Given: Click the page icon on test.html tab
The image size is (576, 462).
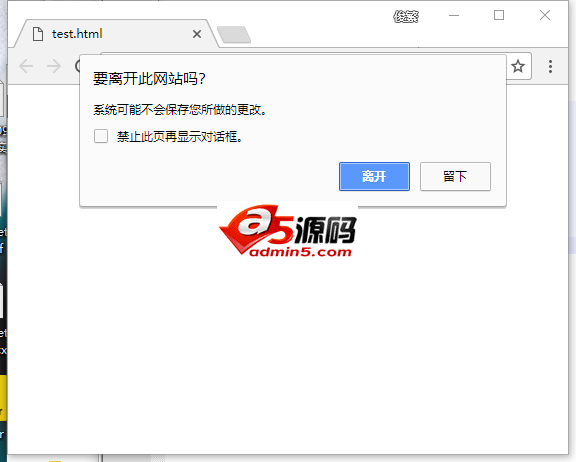Looking at the screenshot, I should 38,34.
